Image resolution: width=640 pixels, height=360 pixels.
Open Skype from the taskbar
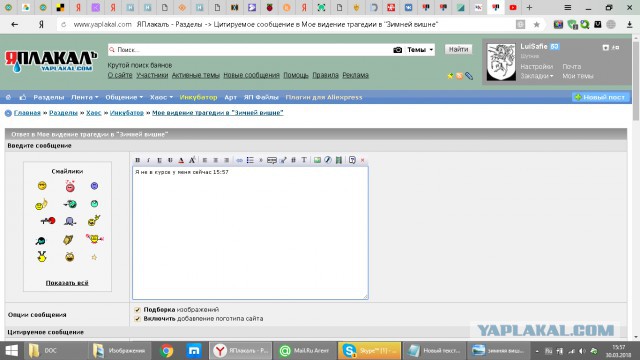[x=369, y=351]
